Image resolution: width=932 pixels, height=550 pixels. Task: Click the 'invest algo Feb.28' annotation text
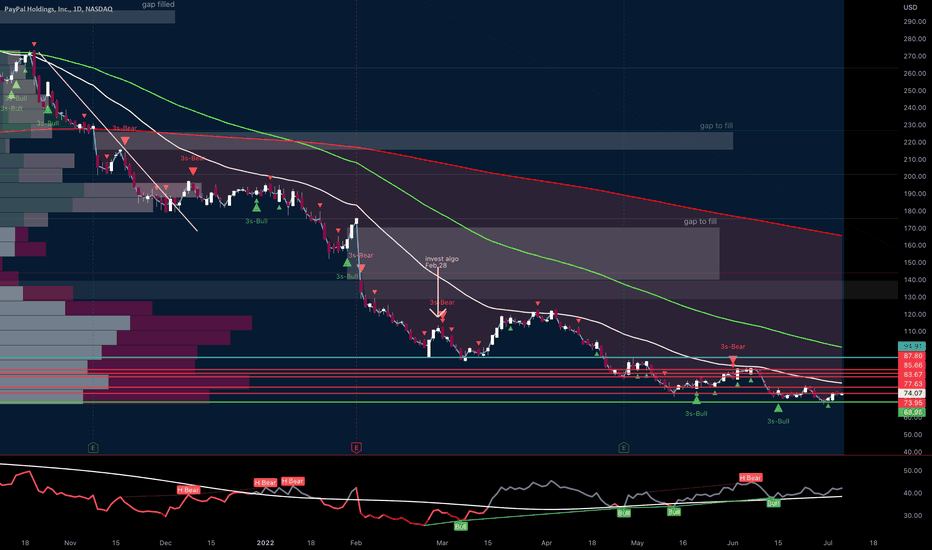(442, 262)
